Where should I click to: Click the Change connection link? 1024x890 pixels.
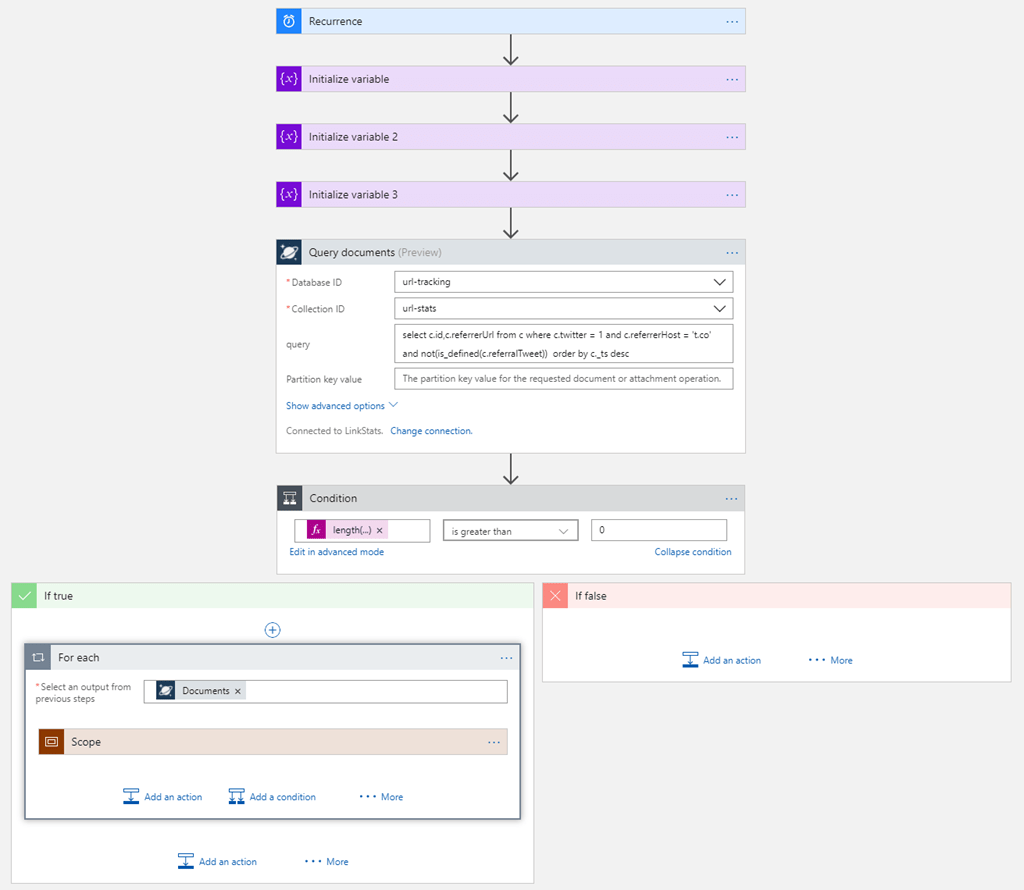(x=431, y=430)
